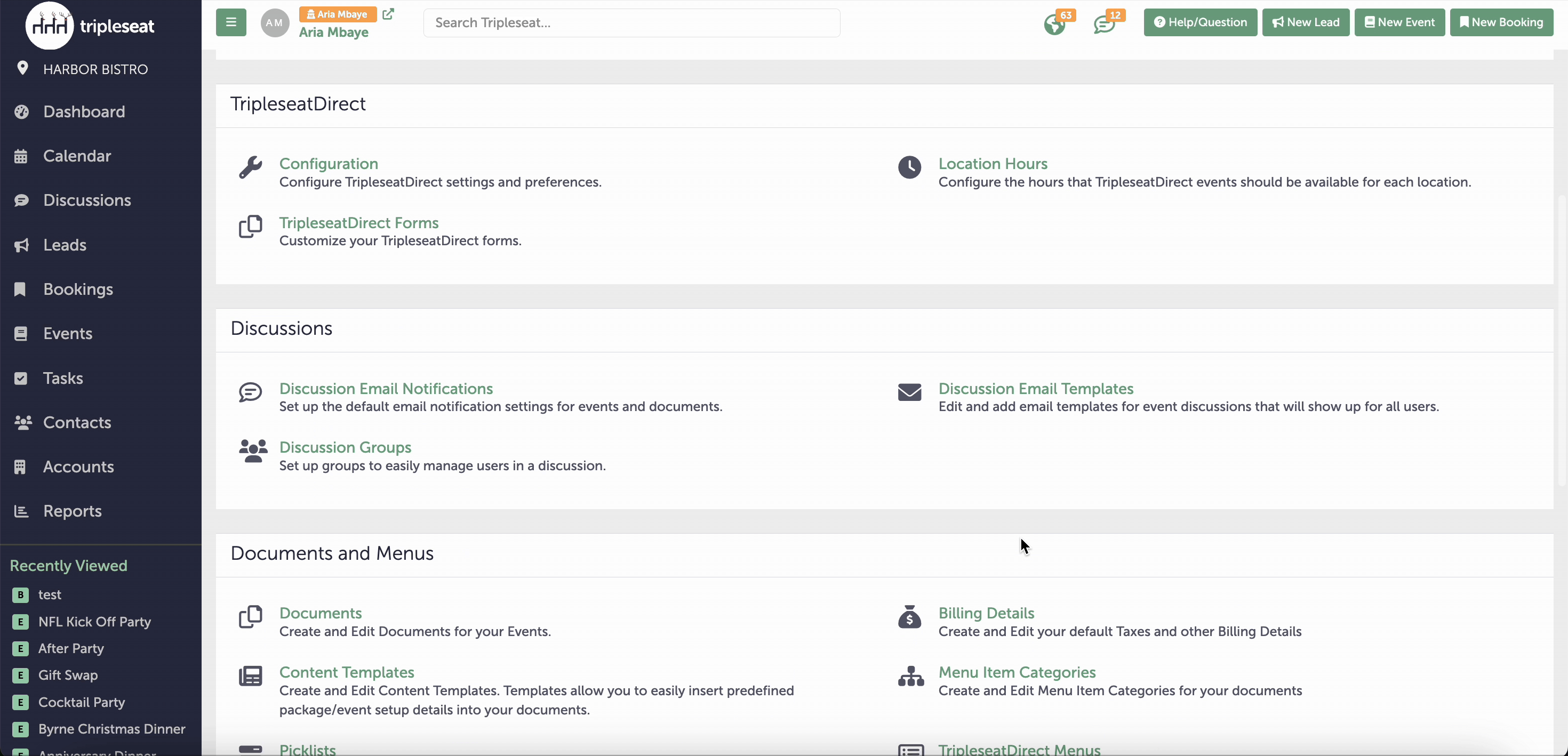Create a New Booking
This screenshot has height=756, width=1568.
click(1502, 22)
